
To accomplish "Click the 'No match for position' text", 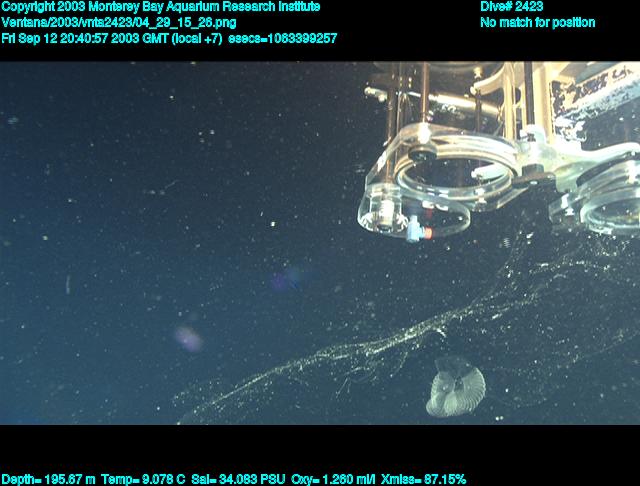I will click(538, 22).
